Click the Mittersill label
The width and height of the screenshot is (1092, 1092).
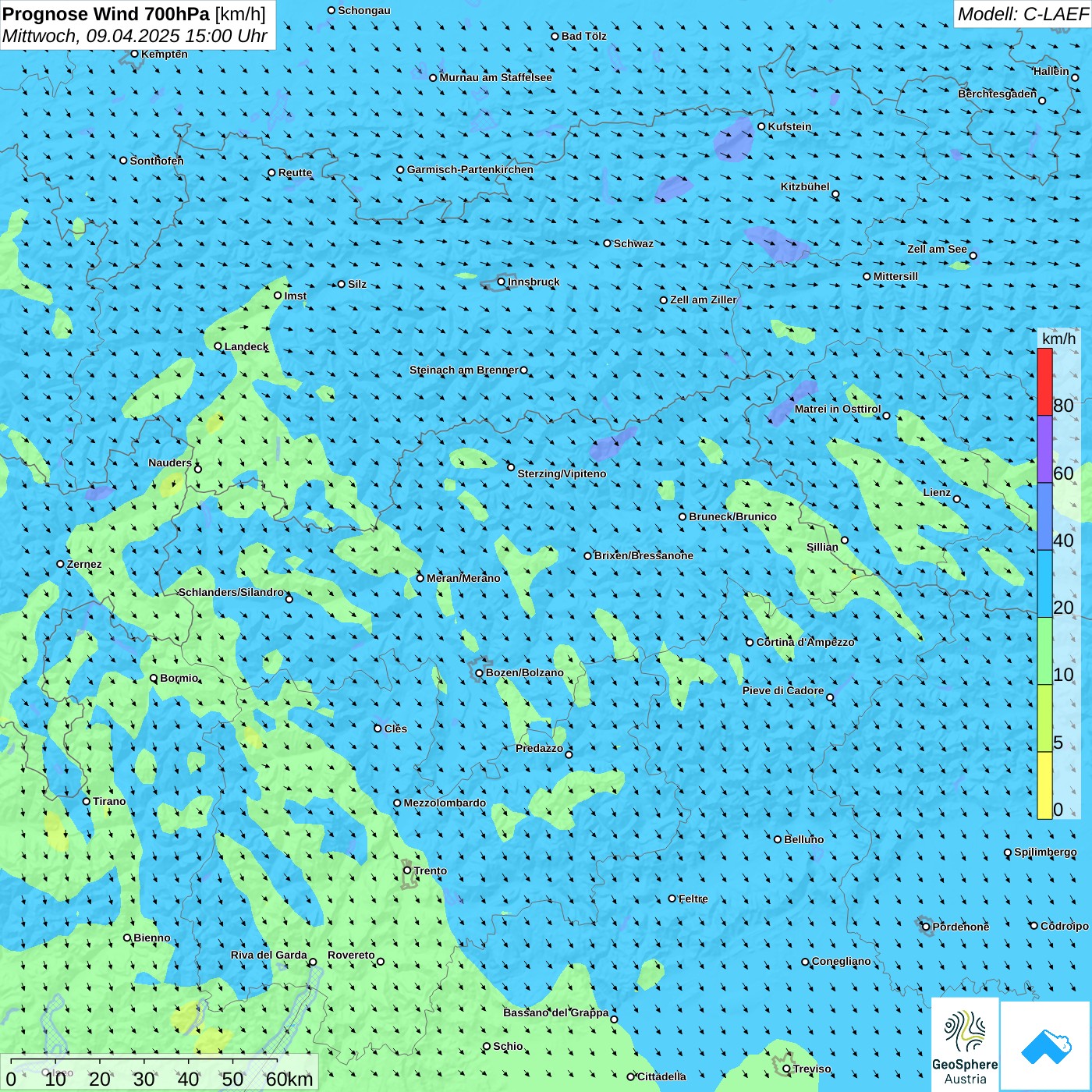pyautogui.click(x=895, y=276)
